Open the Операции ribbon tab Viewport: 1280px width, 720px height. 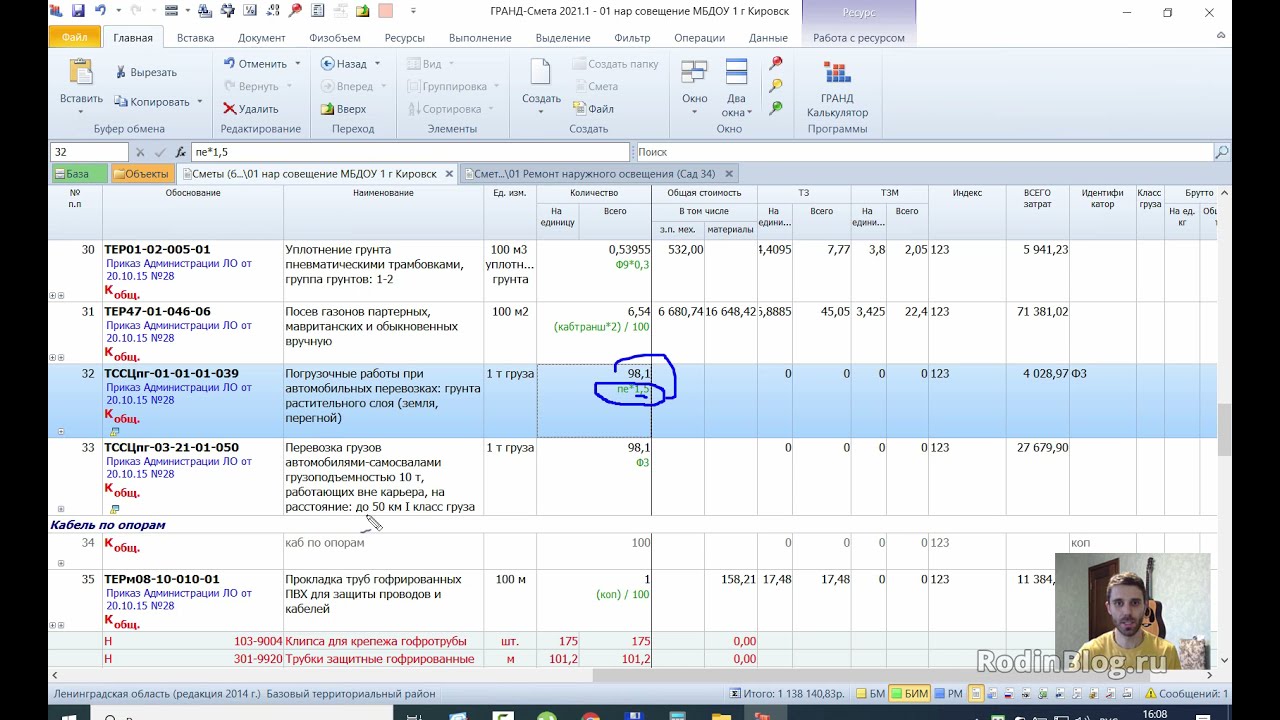699,38
